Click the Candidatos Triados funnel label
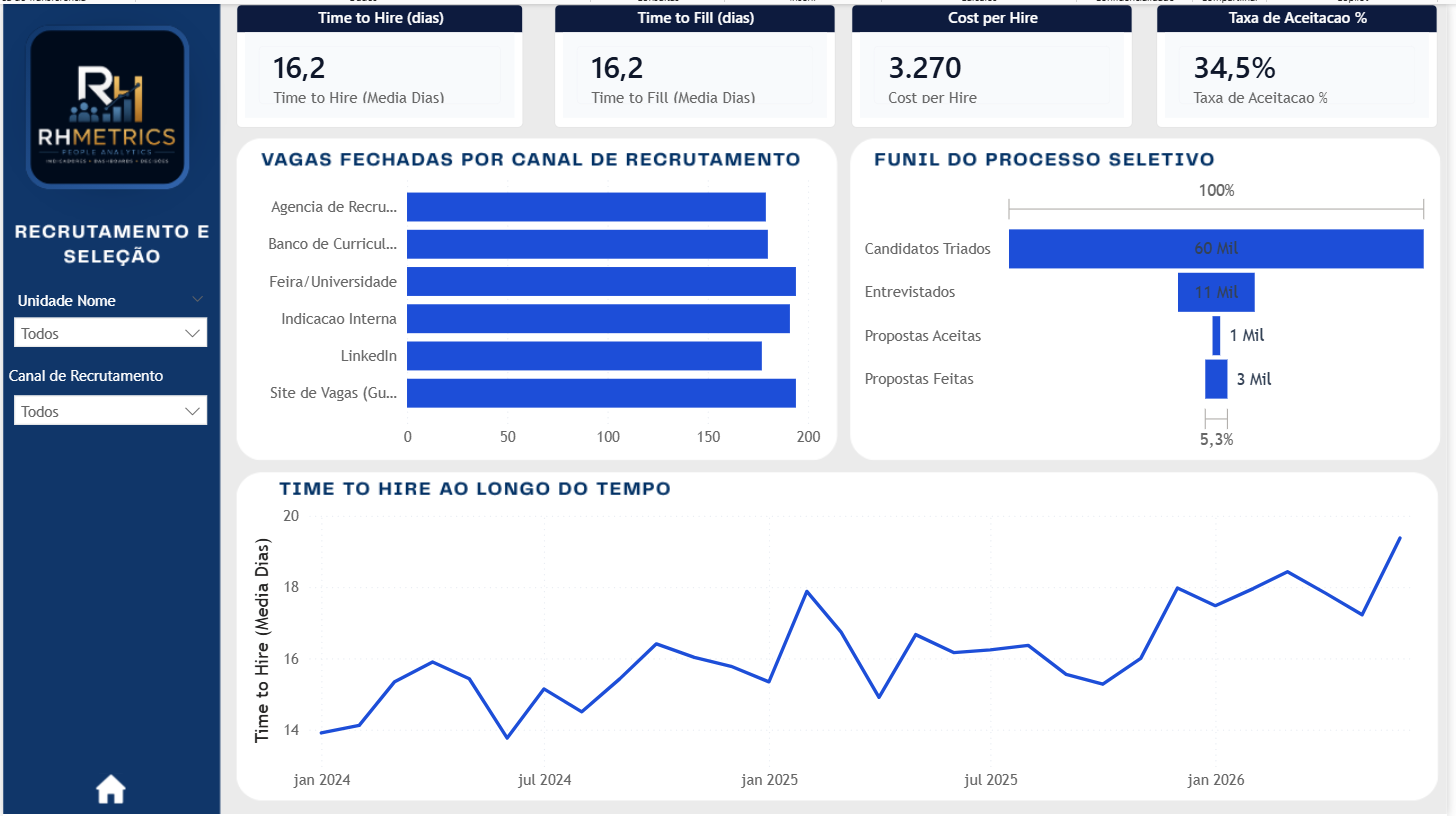 tap(927, 249)
